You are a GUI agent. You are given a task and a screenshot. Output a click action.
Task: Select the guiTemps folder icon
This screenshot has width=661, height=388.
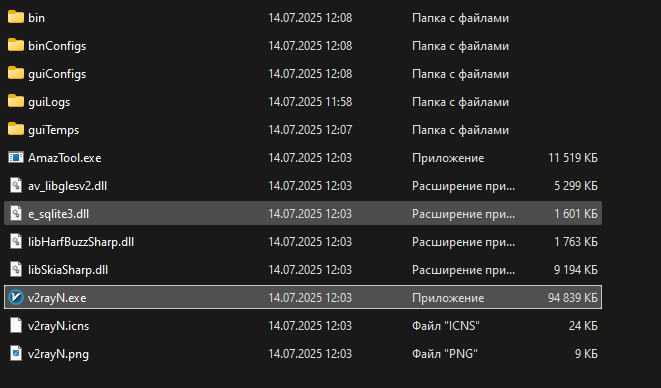(16, 129)
